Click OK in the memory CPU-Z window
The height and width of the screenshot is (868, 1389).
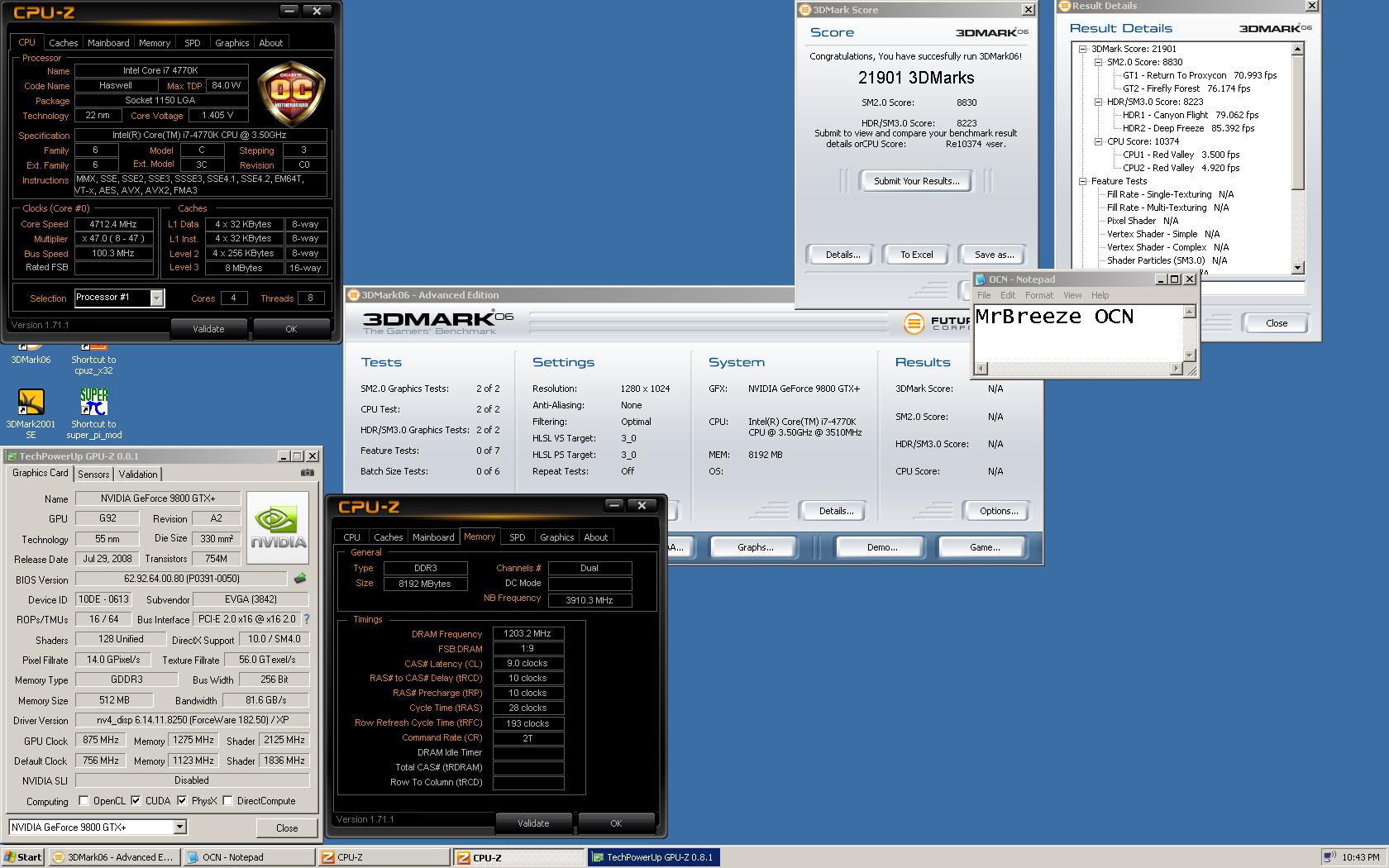point(616,823)
